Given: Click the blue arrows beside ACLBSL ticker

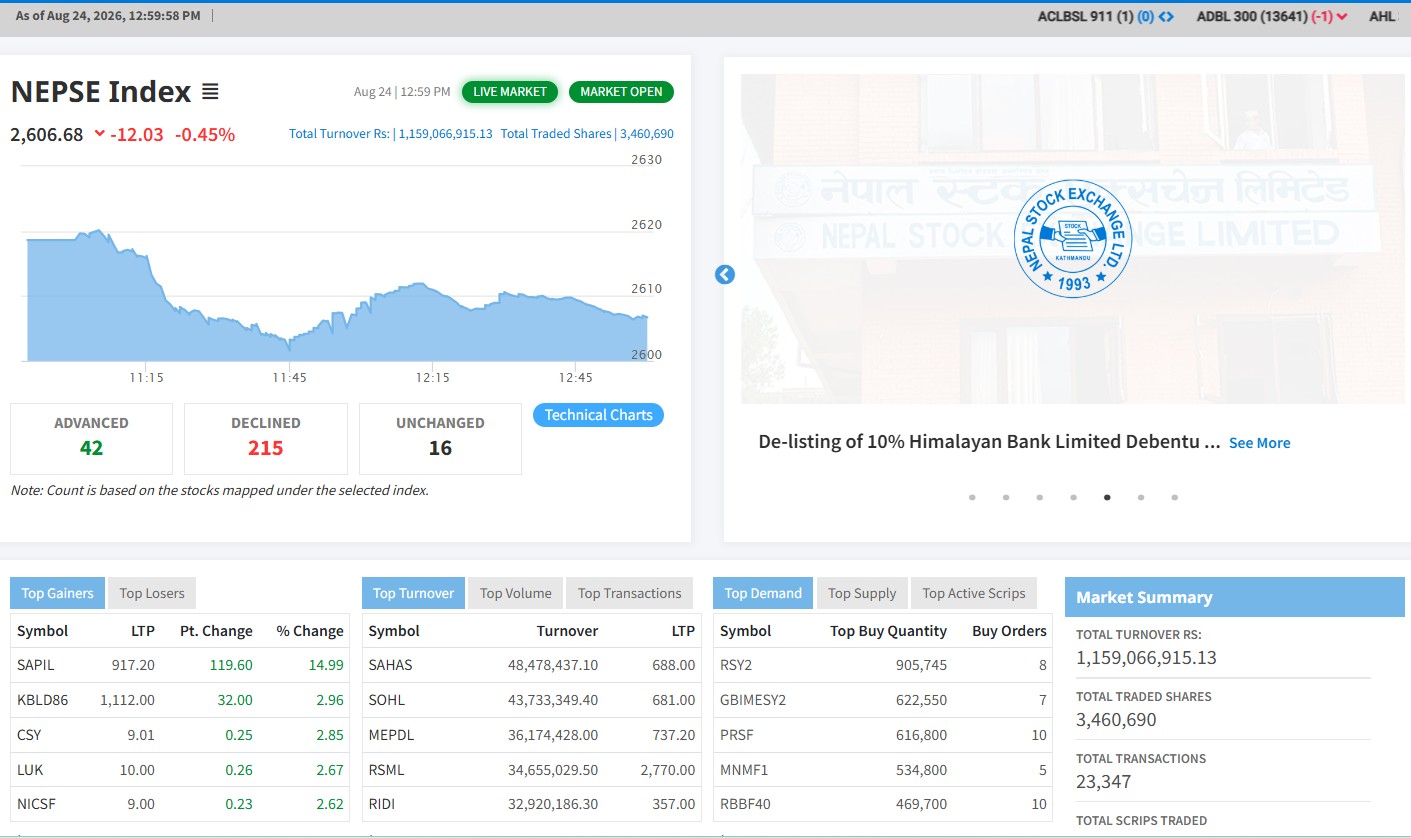Looking at the screenshot, I should [x=1166, y=16].
